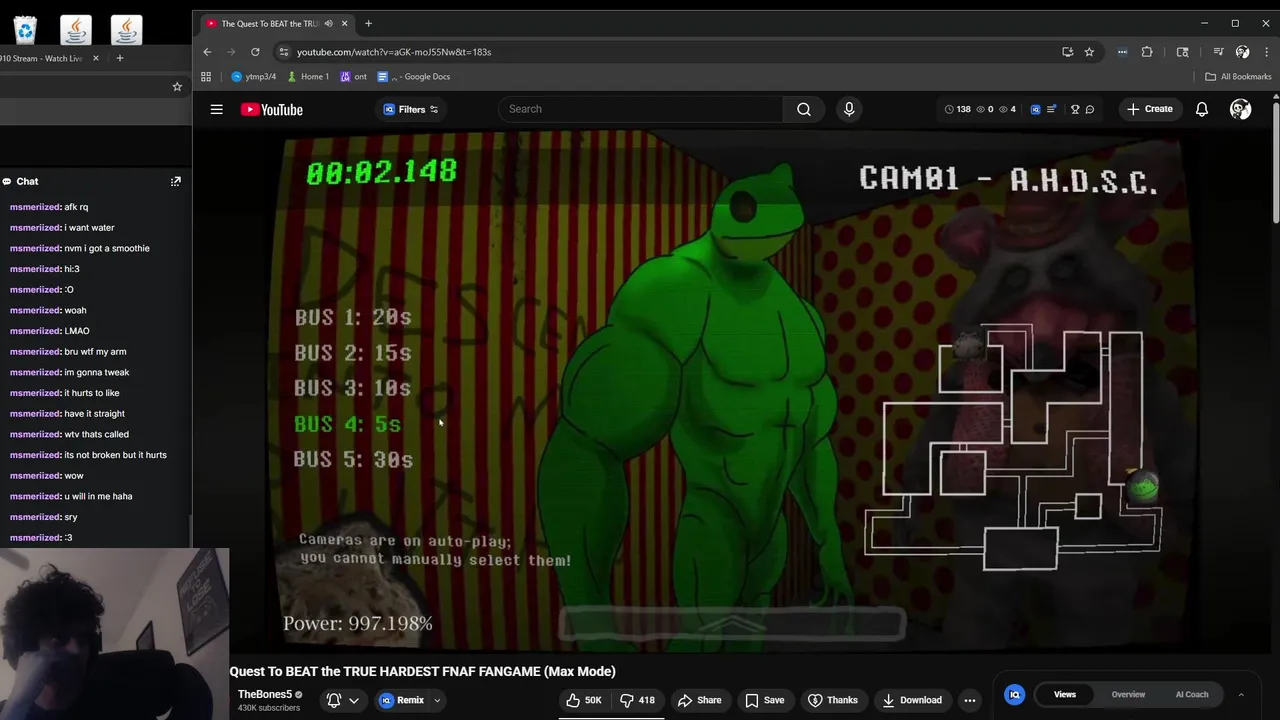Open the YouTube hamburger guide menu
Screen dimensions: 1280x720
click(216, 109)
